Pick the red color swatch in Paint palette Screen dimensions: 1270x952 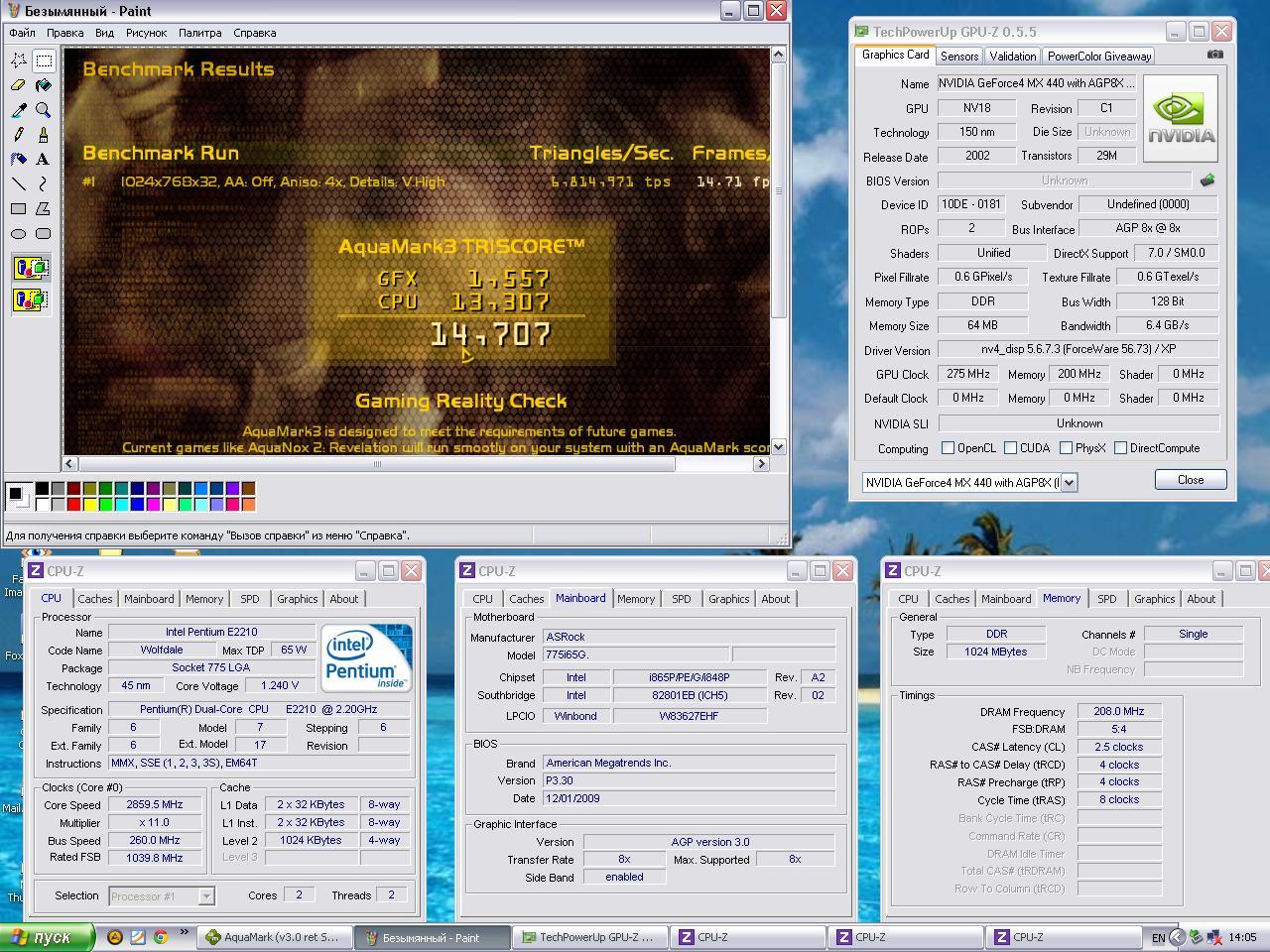coord(74,505)
